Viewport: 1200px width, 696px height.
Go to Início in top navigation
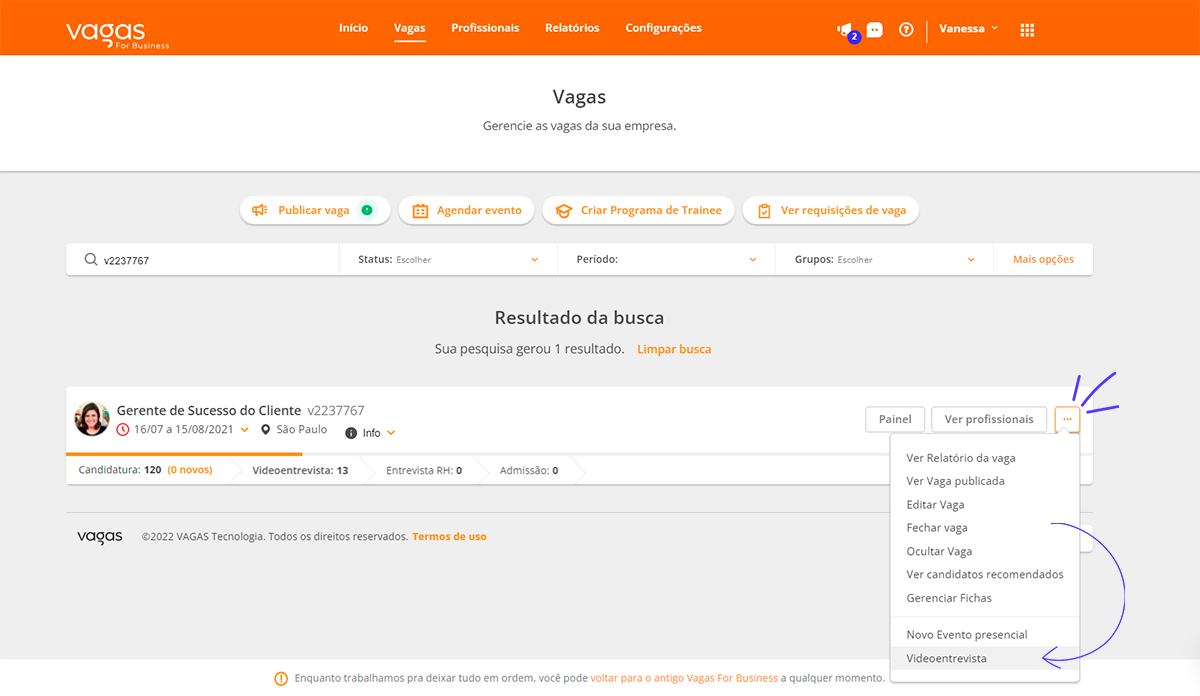tap(353, 28)
